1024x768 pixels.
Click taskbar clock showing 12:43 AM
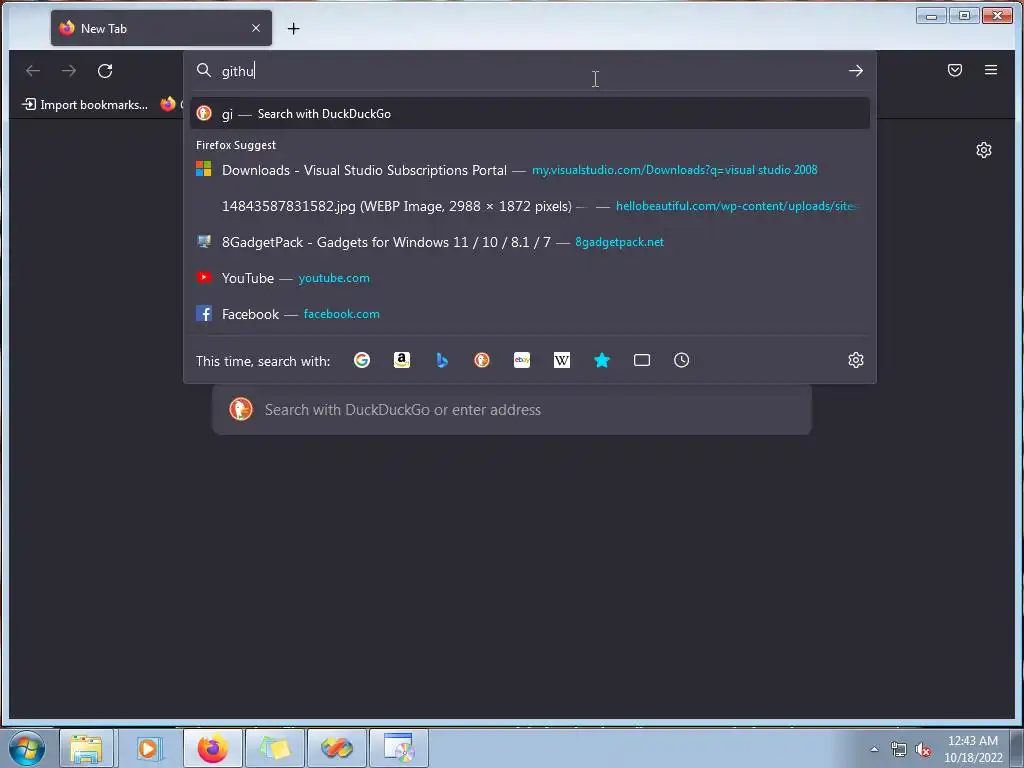pos(973,749)
